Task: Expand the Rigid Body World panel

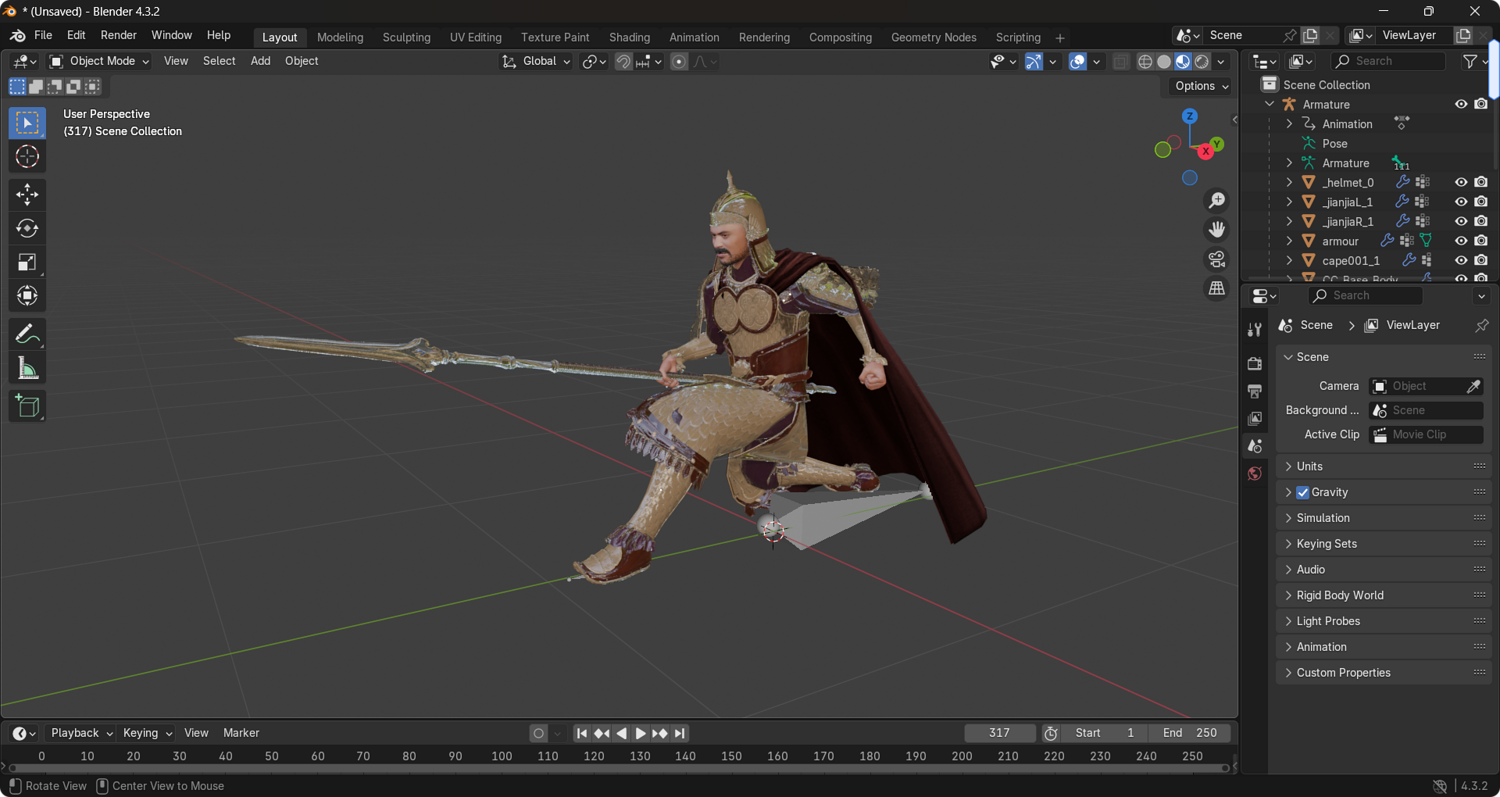Action: pos(1382,596)
